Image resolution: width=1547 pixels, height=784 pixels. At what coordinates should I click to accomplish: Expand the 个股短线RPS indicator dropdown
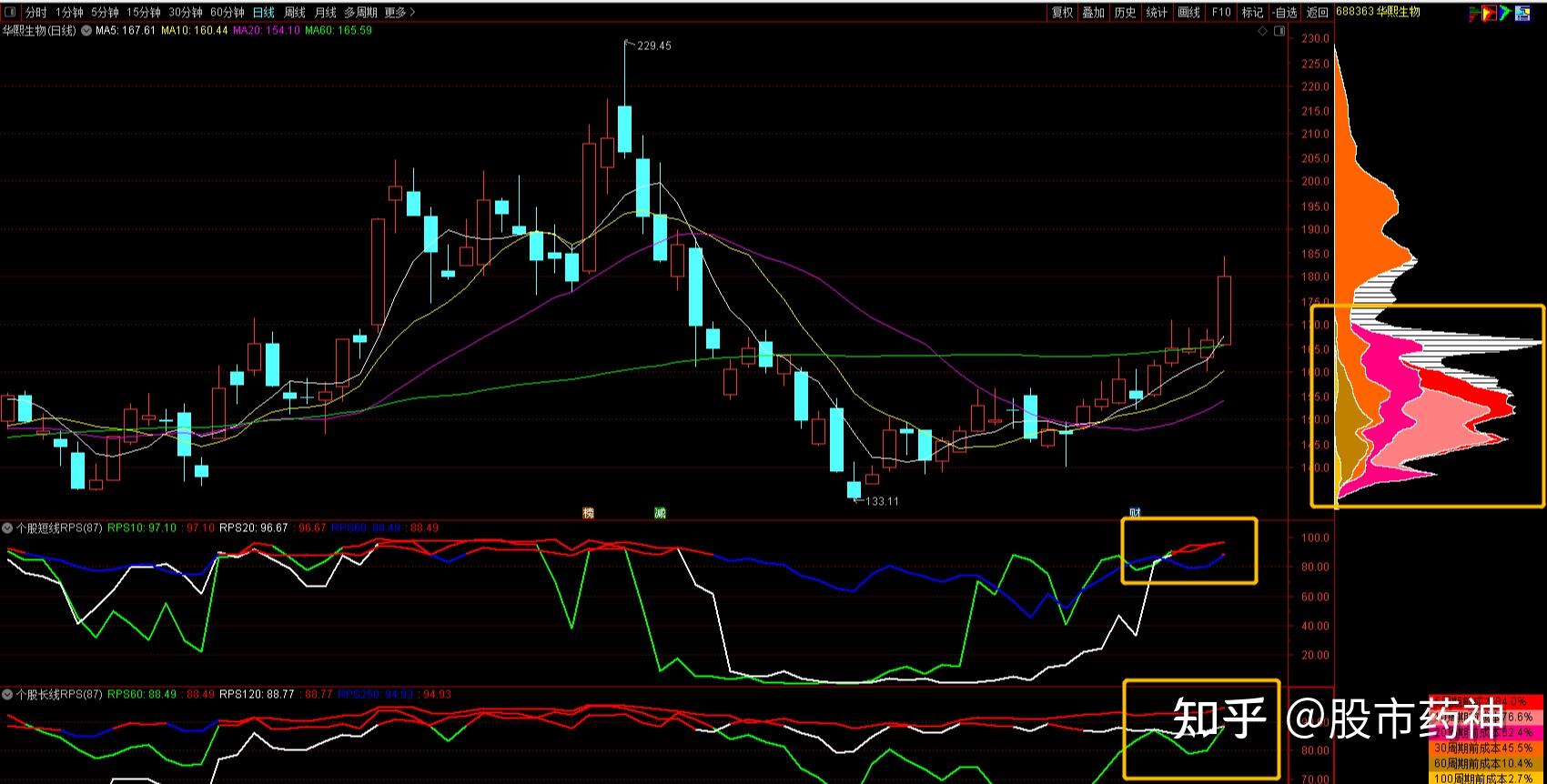coord(7,528)
